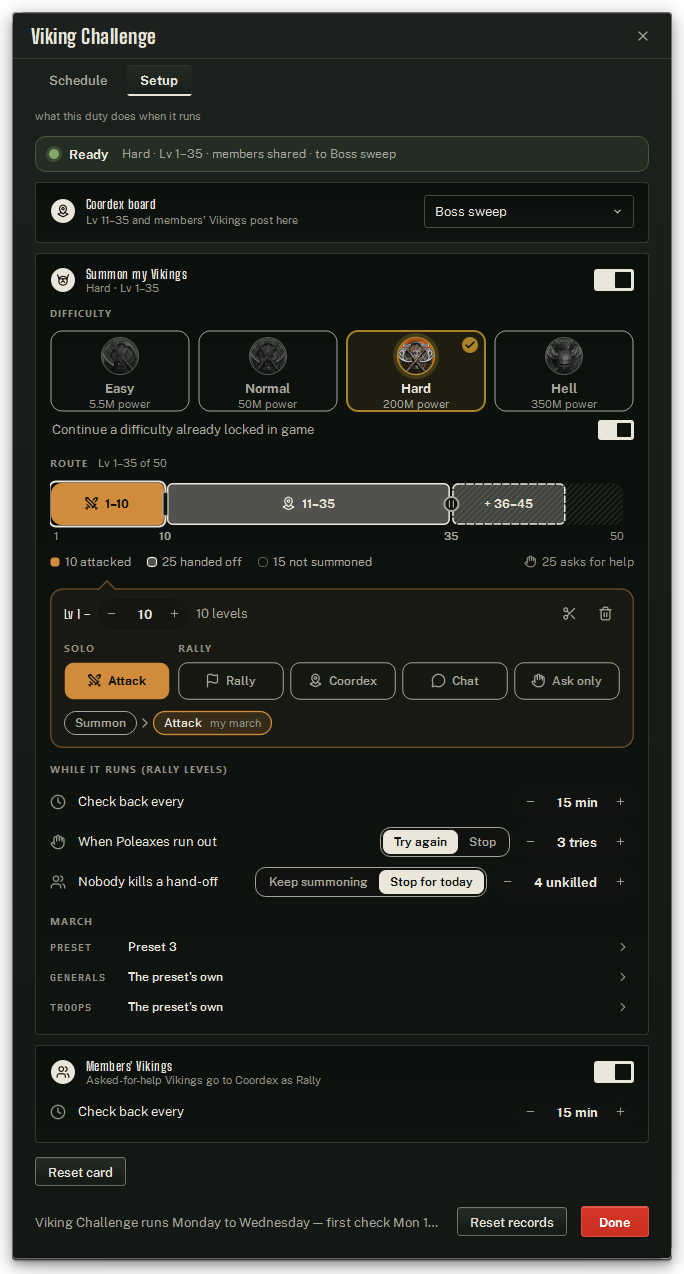Click the red Done button
The image size is (684, 1274).
615,1222
